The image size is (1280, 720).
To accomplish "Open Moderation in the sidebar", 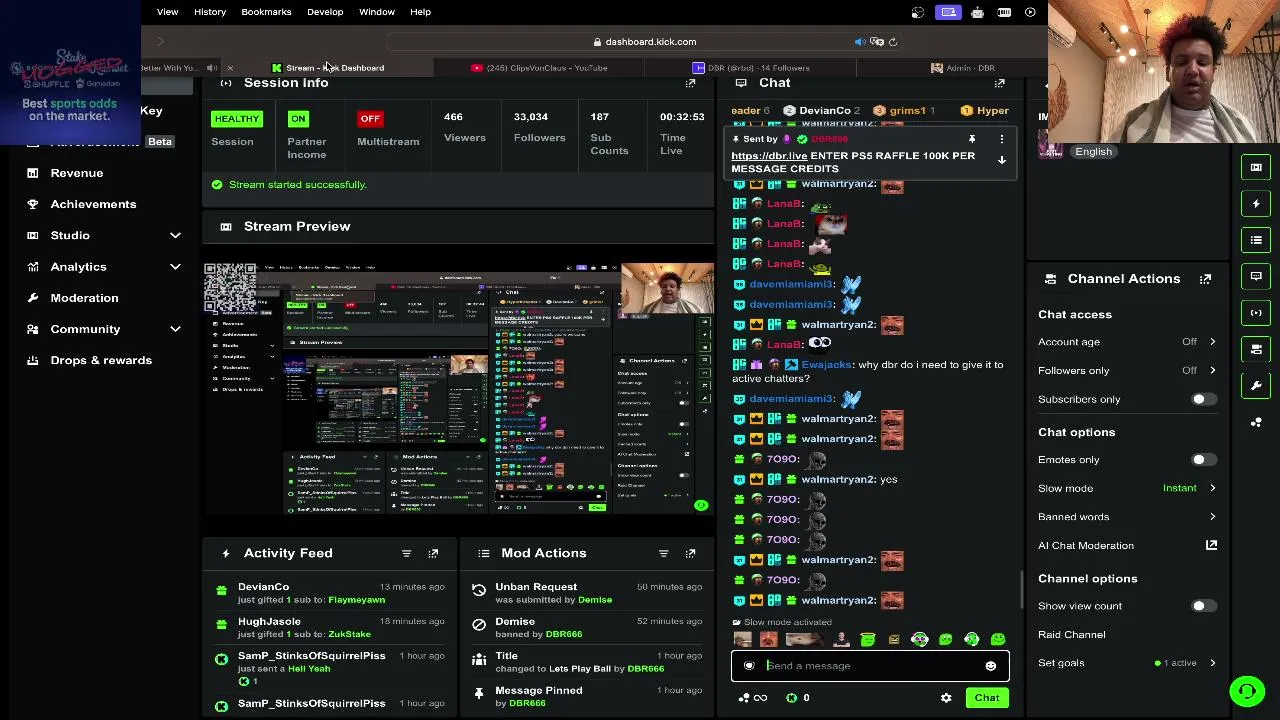I will pos(84,298).
